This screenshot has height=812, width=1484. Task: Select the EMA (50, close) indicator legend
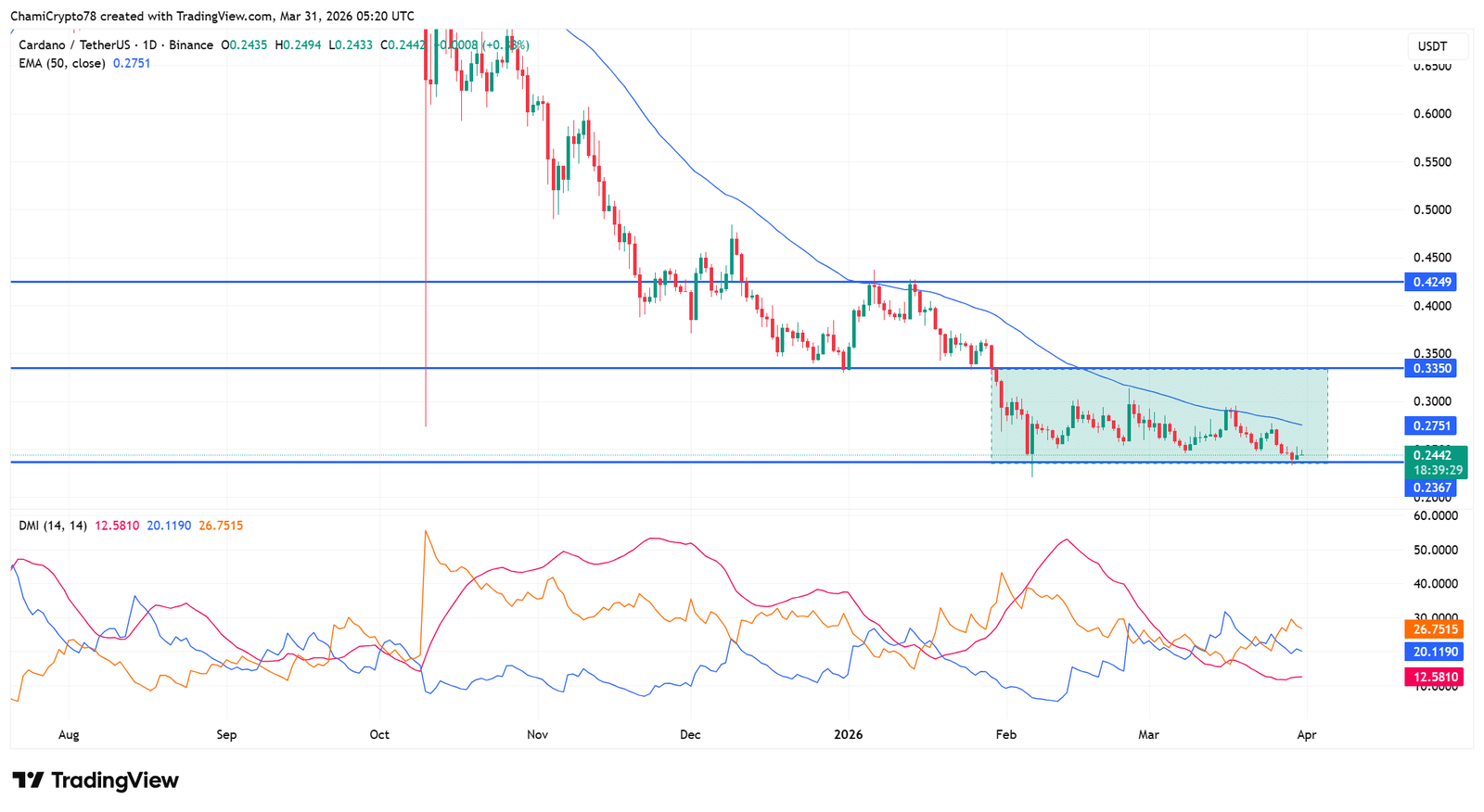click(x=61, y=63)
